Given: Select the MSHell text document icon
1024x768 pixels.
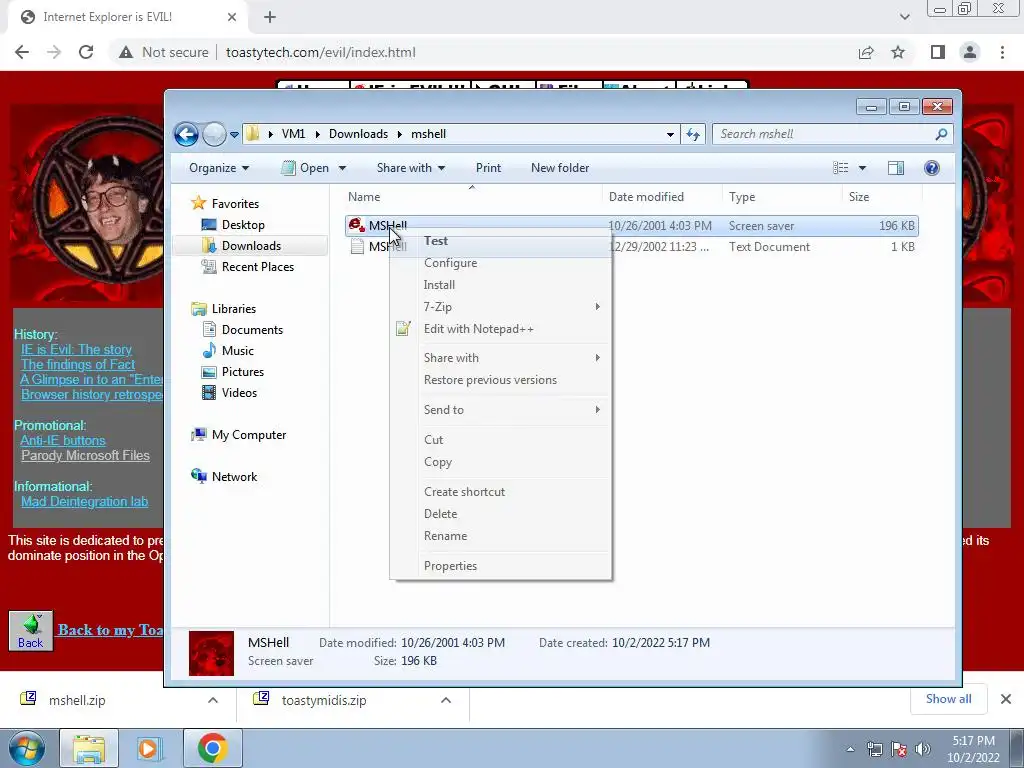Looking at the screenshot, I should click(357, 246).
